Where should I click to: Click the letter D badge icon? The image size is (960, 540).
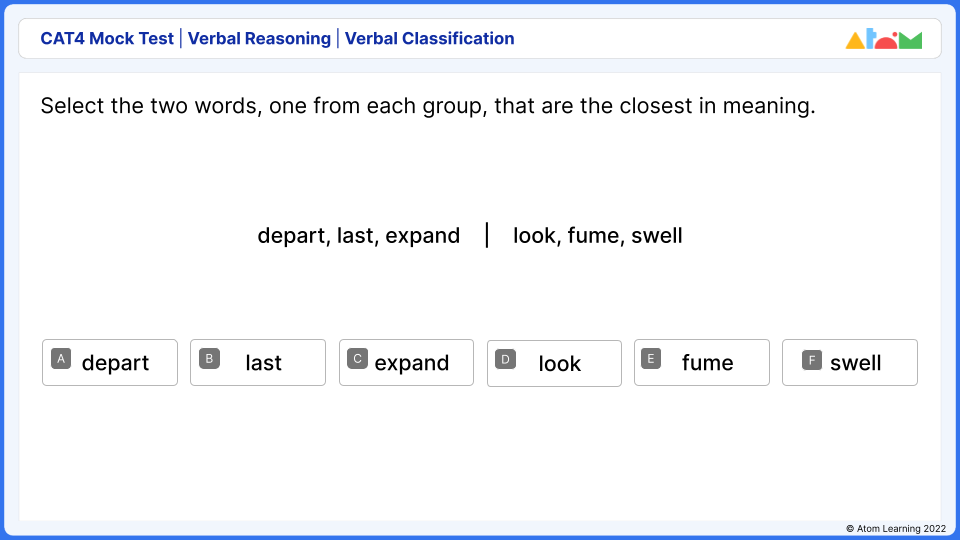(x=505, y=358)
